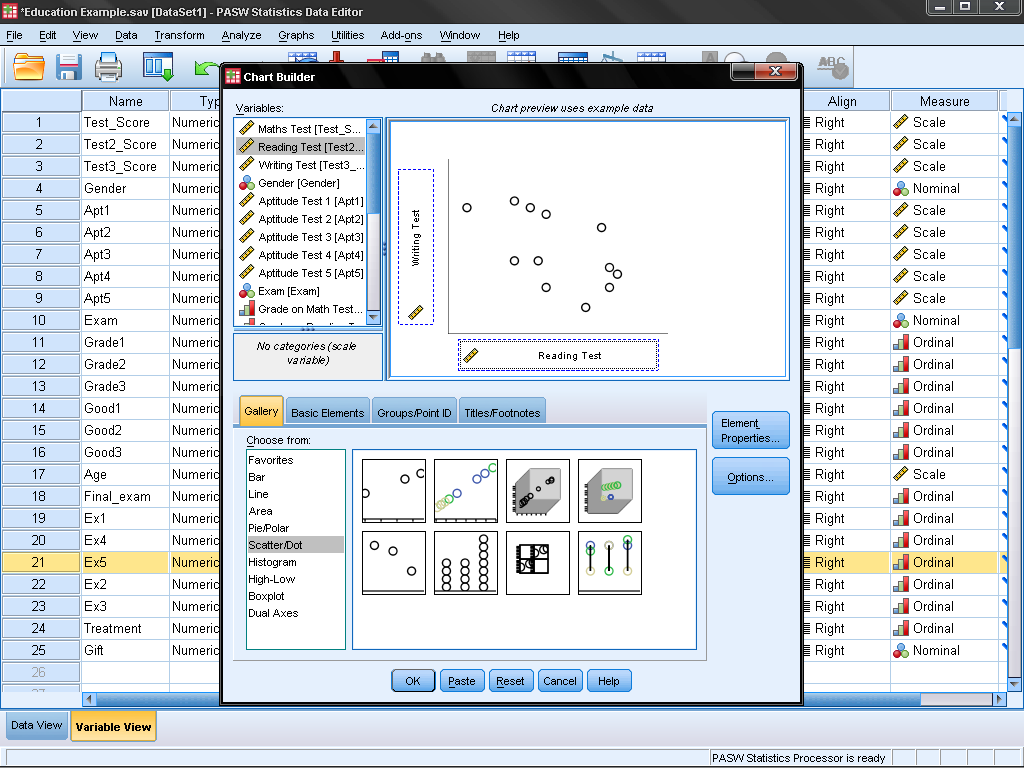Click the Save floppy disk toolbar icon

point(69,67)
